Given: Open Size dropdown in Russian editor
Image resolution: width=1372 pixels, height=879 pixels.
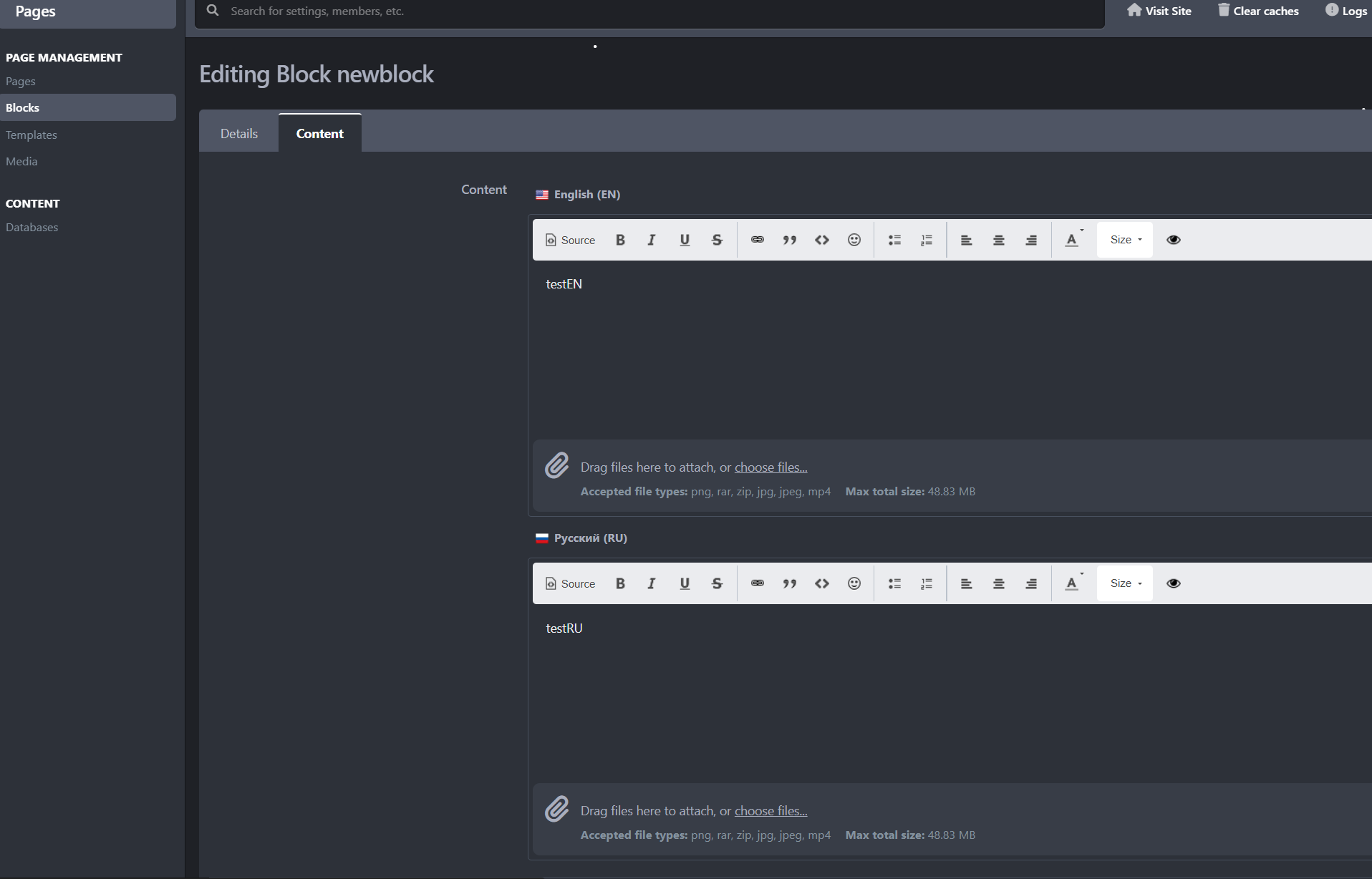Looking at the screenshot, I should pyautogui.click(x=1125, y=583).
